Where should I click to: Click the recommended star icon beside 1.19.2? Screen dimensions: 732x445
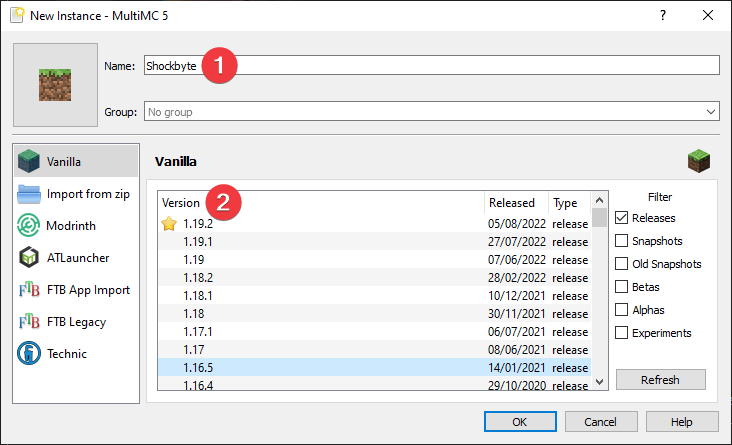click(x=169, y=224)
